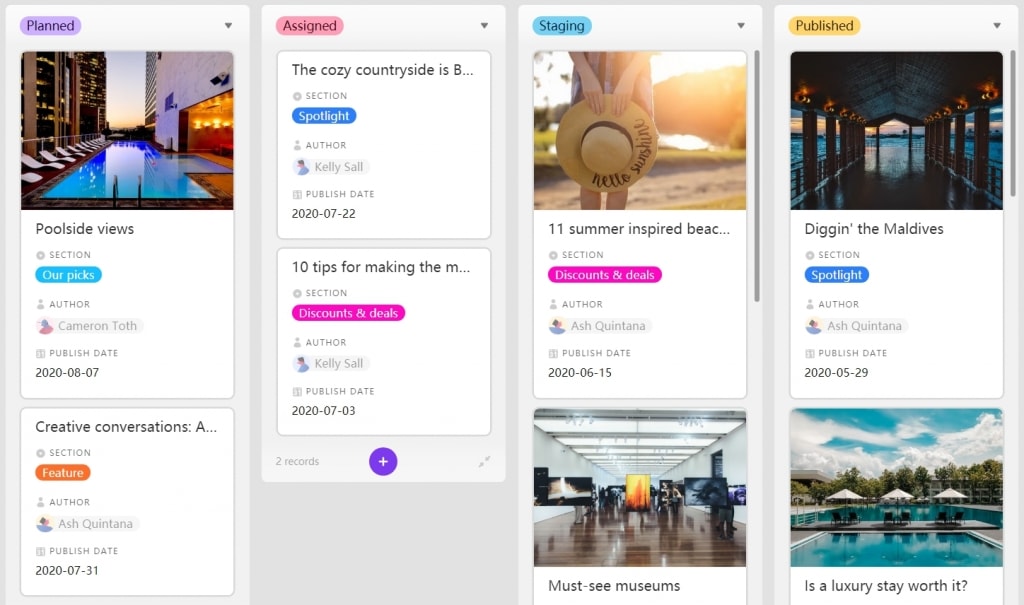This screenshot has height=605, width=1024.
Task: Click the 'Our picks' section tag
Action: (x=69, y=275)
